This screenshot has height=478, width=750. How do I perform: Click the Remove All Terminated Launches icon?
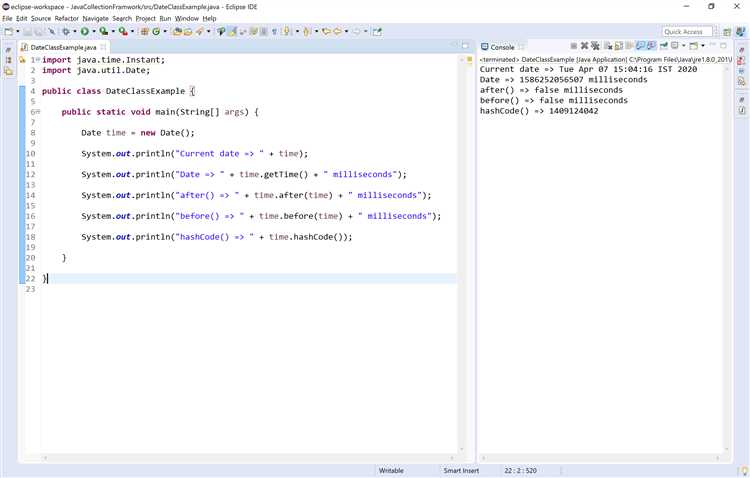pos(595,46)
